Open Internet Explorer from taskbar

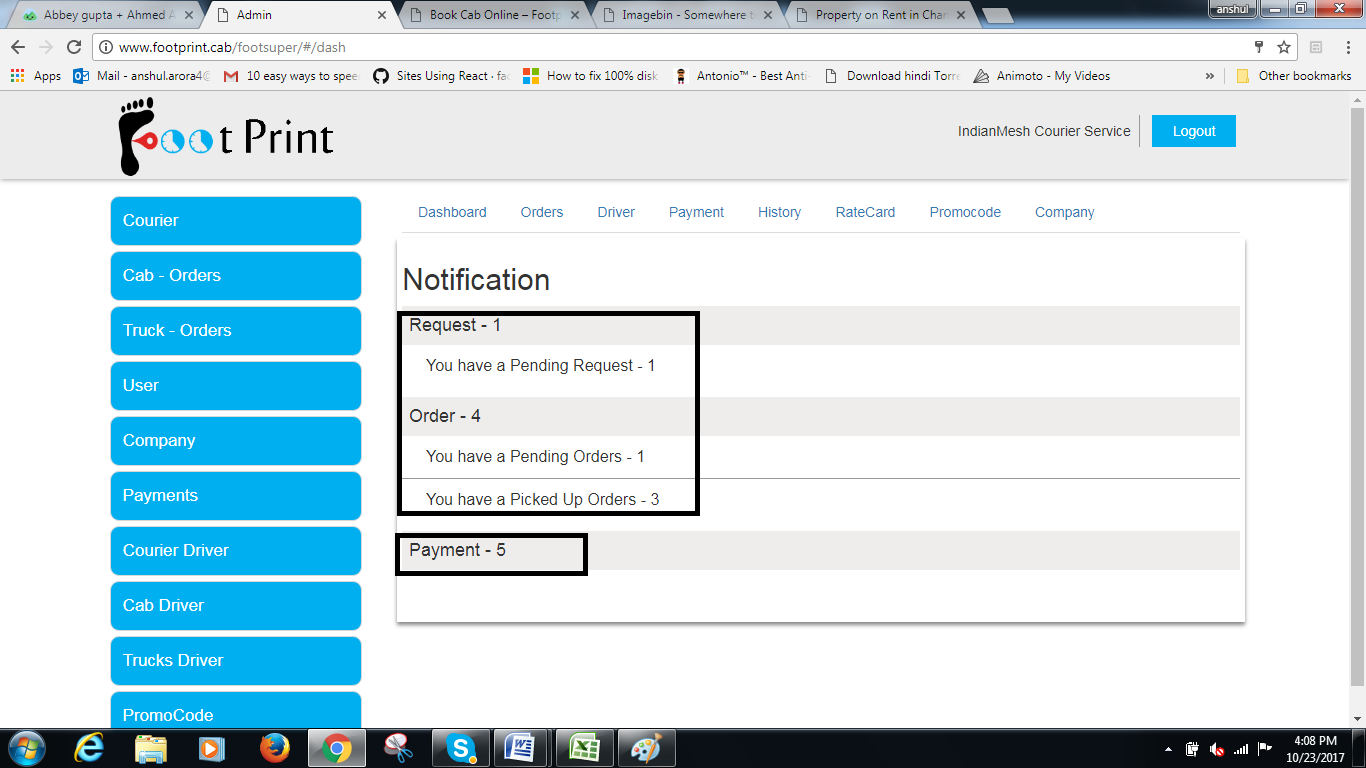90,748
